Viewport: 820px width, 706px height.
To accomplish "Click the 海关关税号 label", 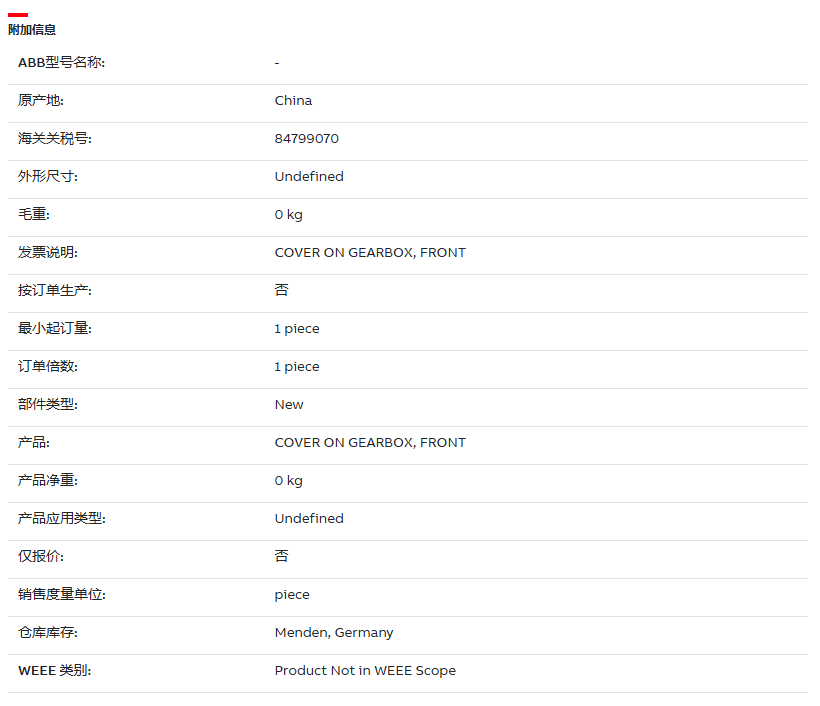I will (55, 139).
